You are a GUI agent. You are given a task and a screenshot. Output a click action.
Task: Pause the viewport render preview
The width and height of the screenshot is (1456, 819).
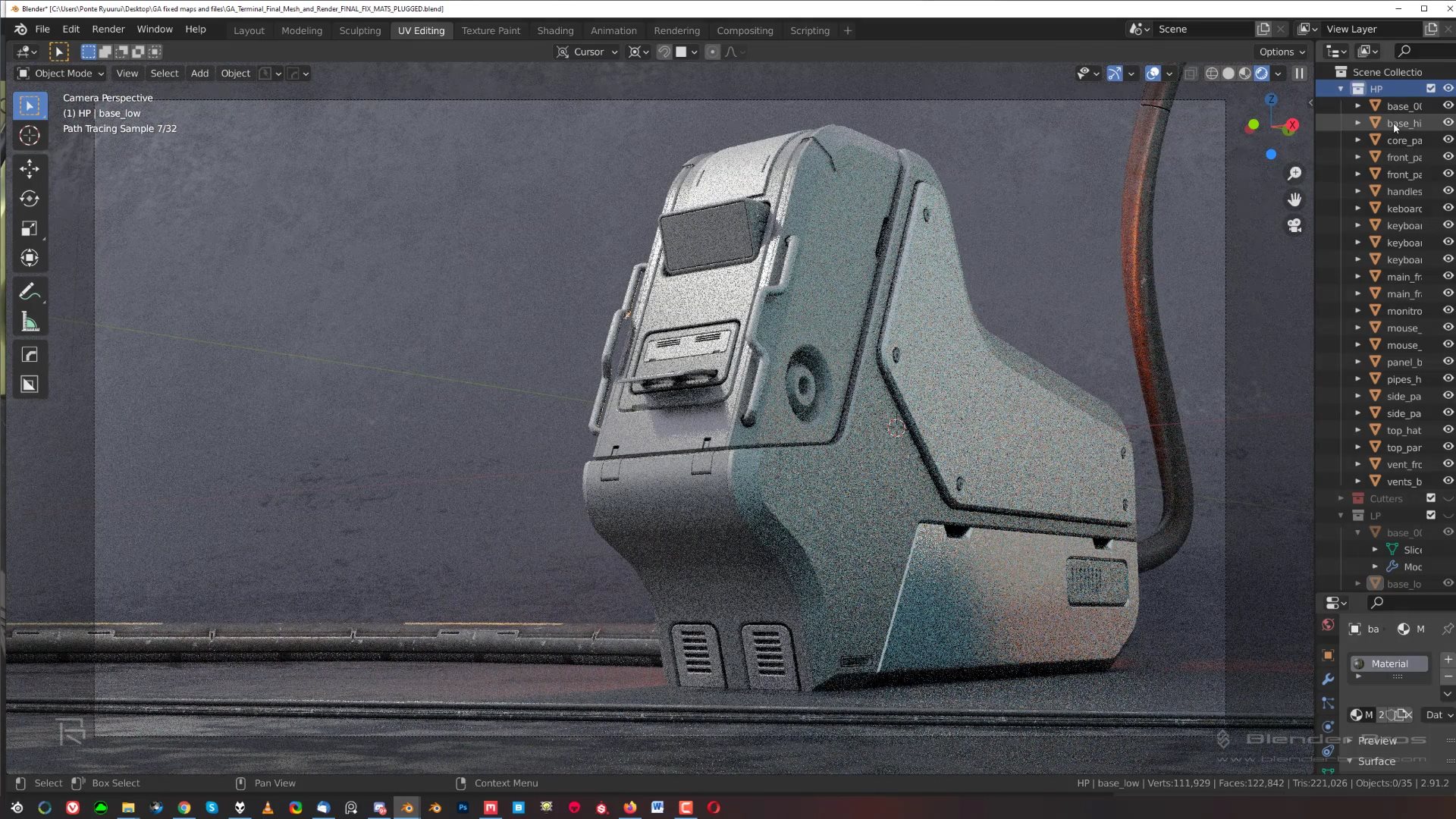1299,74
